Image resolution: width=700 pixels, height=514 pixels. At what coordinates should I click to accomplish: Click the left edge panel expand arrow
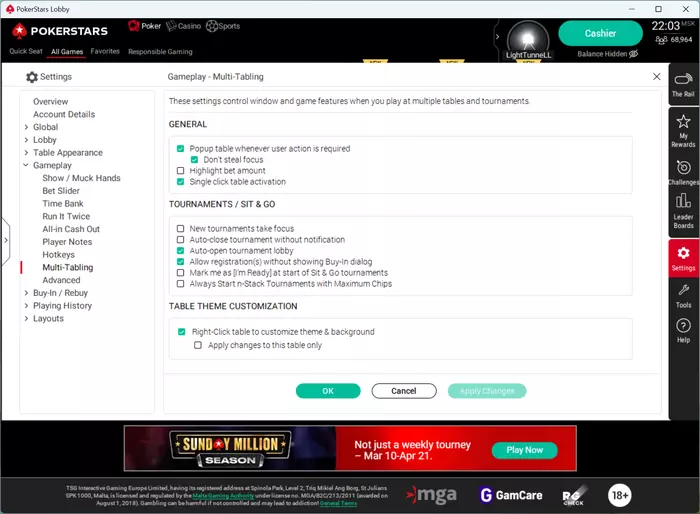click(5, 240)
